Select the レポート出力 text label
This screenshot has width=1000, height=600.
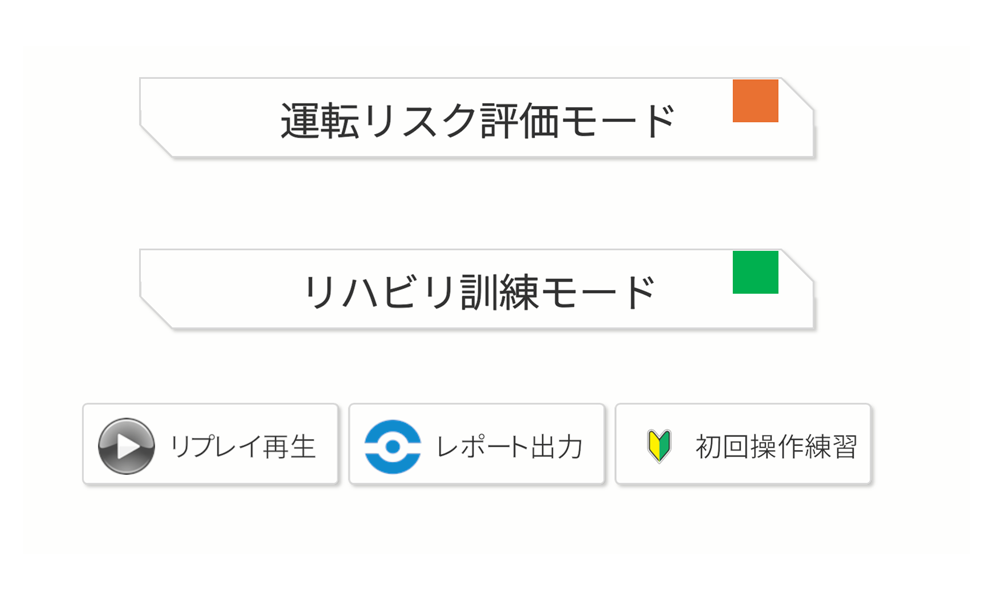pos(509,447)
